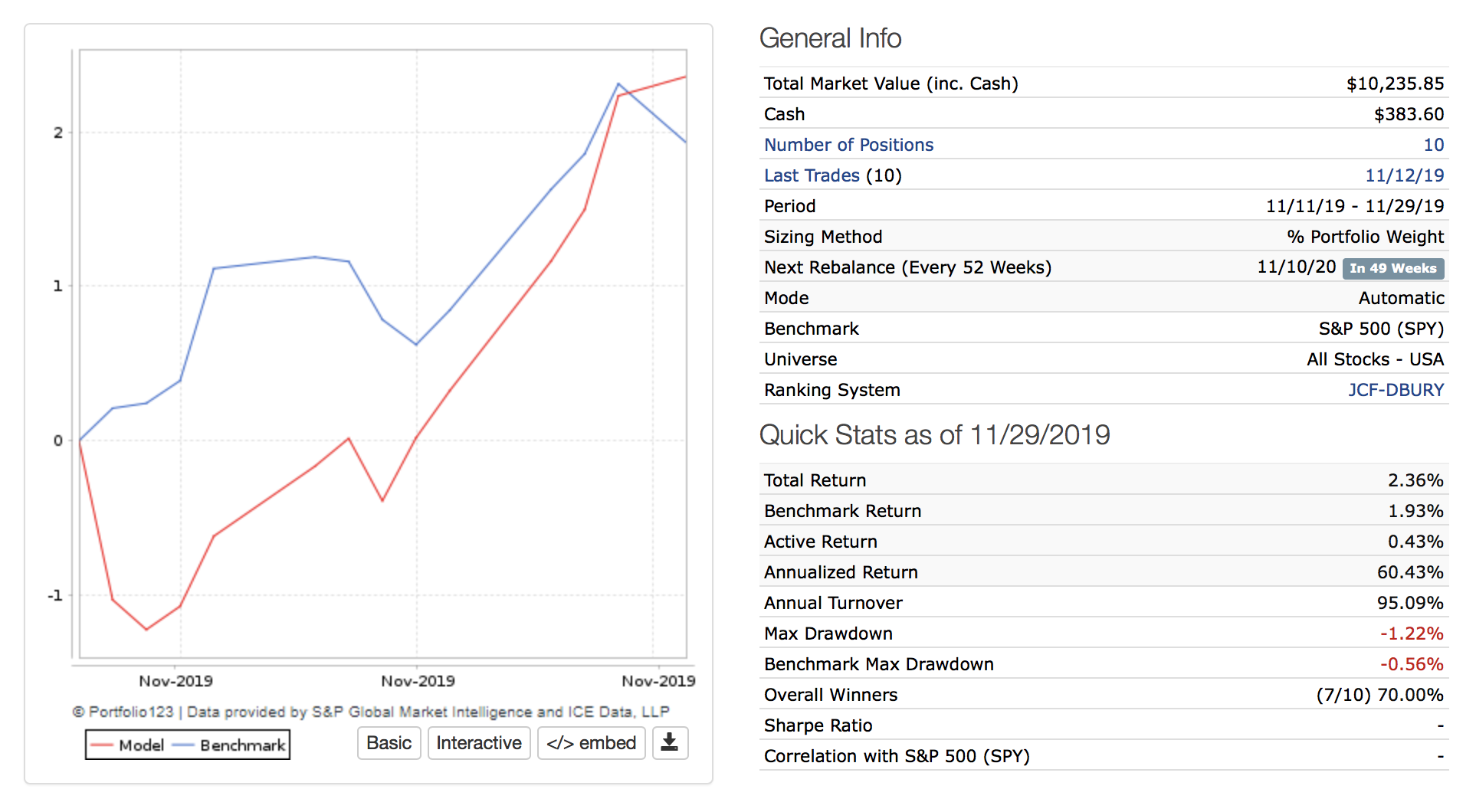Click the 'In 49 Weeks' badge
This screenshot has width=1476, height=812.
point(1392,268)
